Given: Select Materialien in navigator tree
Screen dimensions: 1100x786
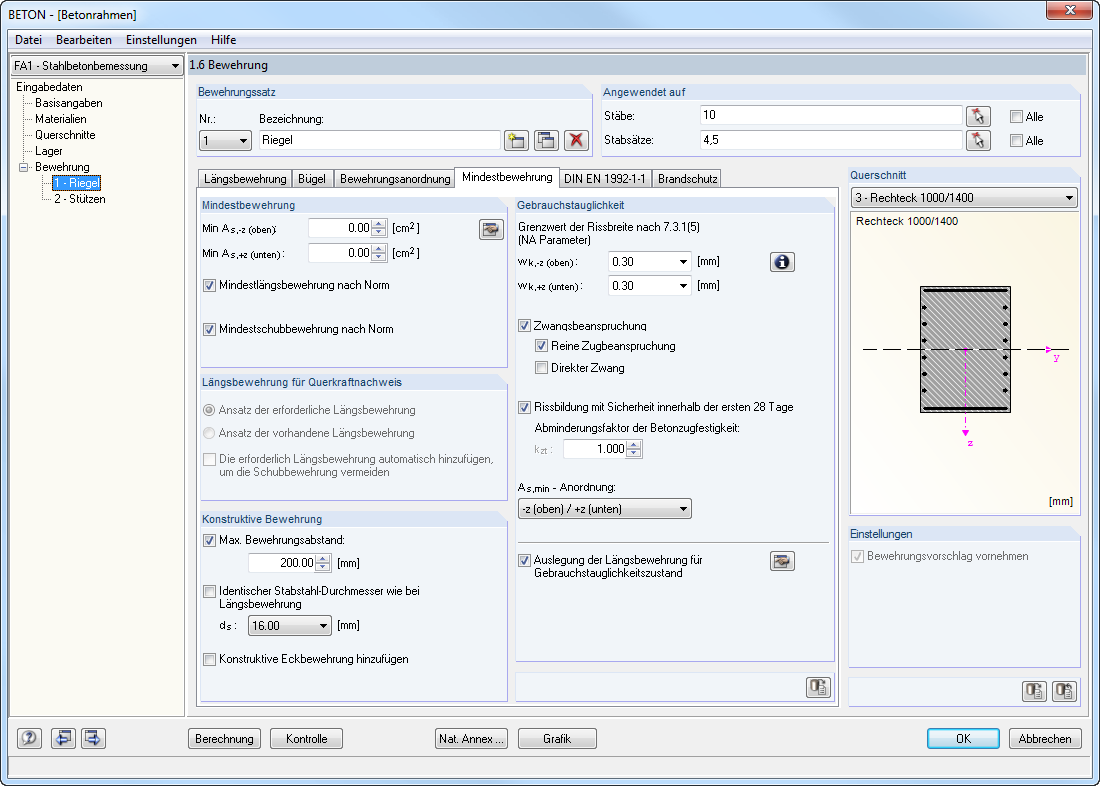Looking at the screenshot, I should pyautogui.click(x=61, y=119).
